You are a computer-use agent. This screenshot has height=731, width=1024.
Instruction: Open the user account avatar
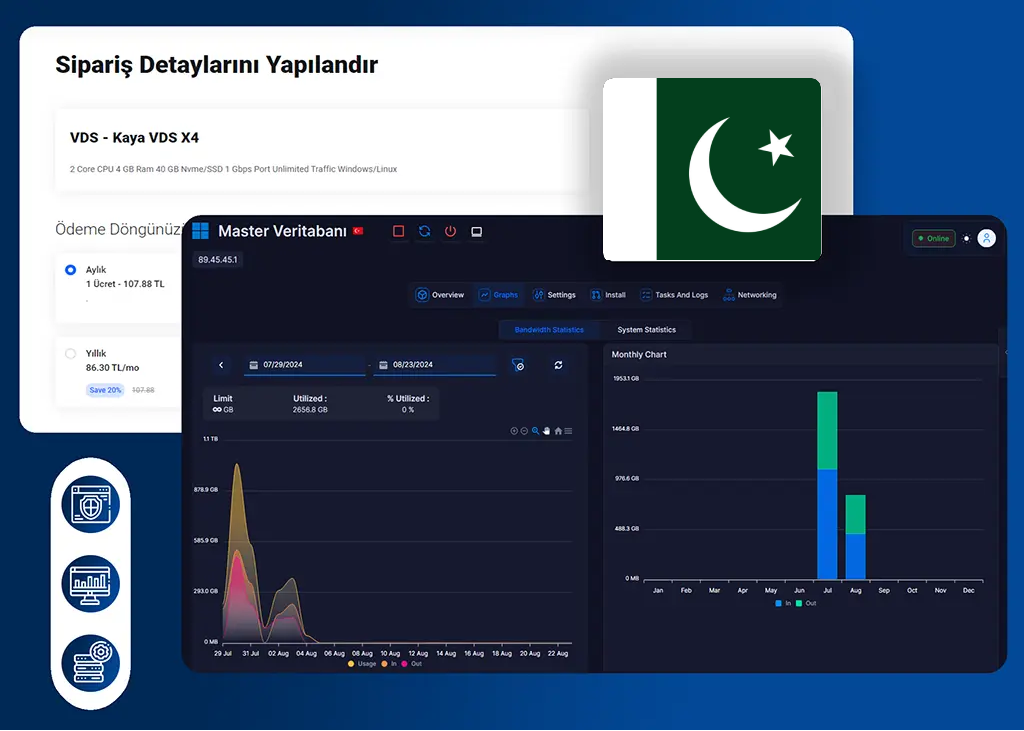[986, 238]
